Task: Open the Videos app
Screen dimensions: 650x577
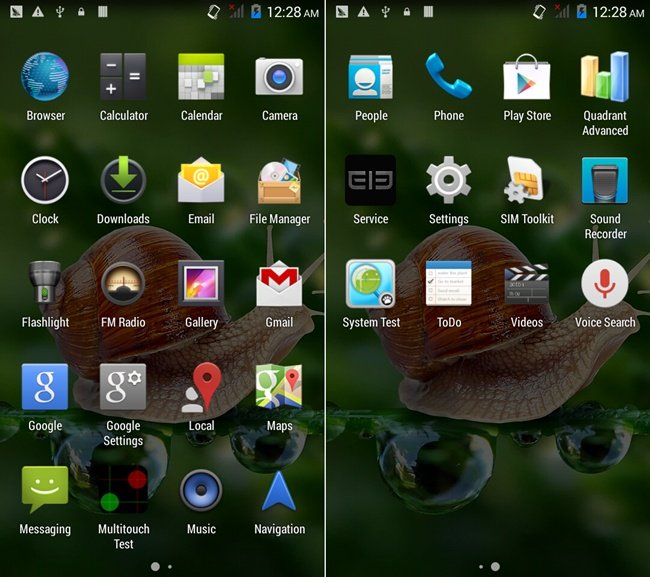Action: pos(526,283)
